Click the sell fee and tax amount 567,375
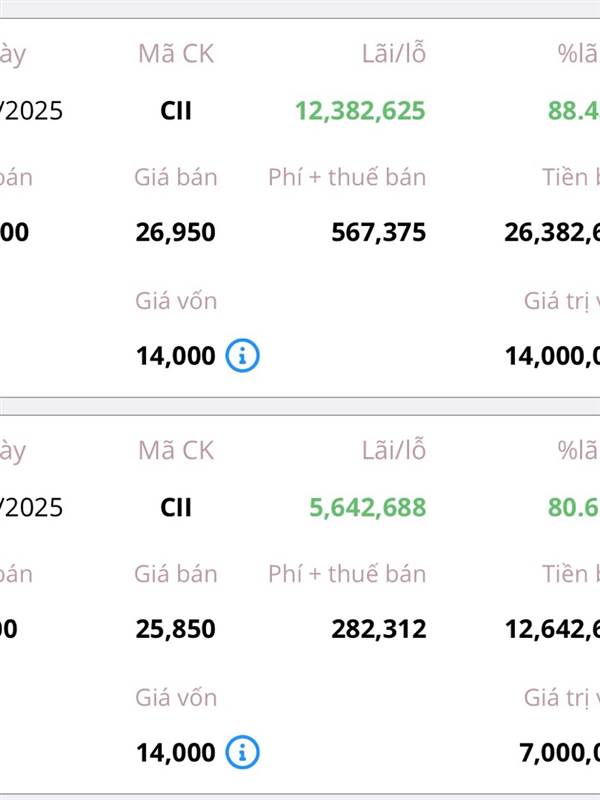This screenshot has height=800, width=600. pyautogui.click(x=378, y=233)
